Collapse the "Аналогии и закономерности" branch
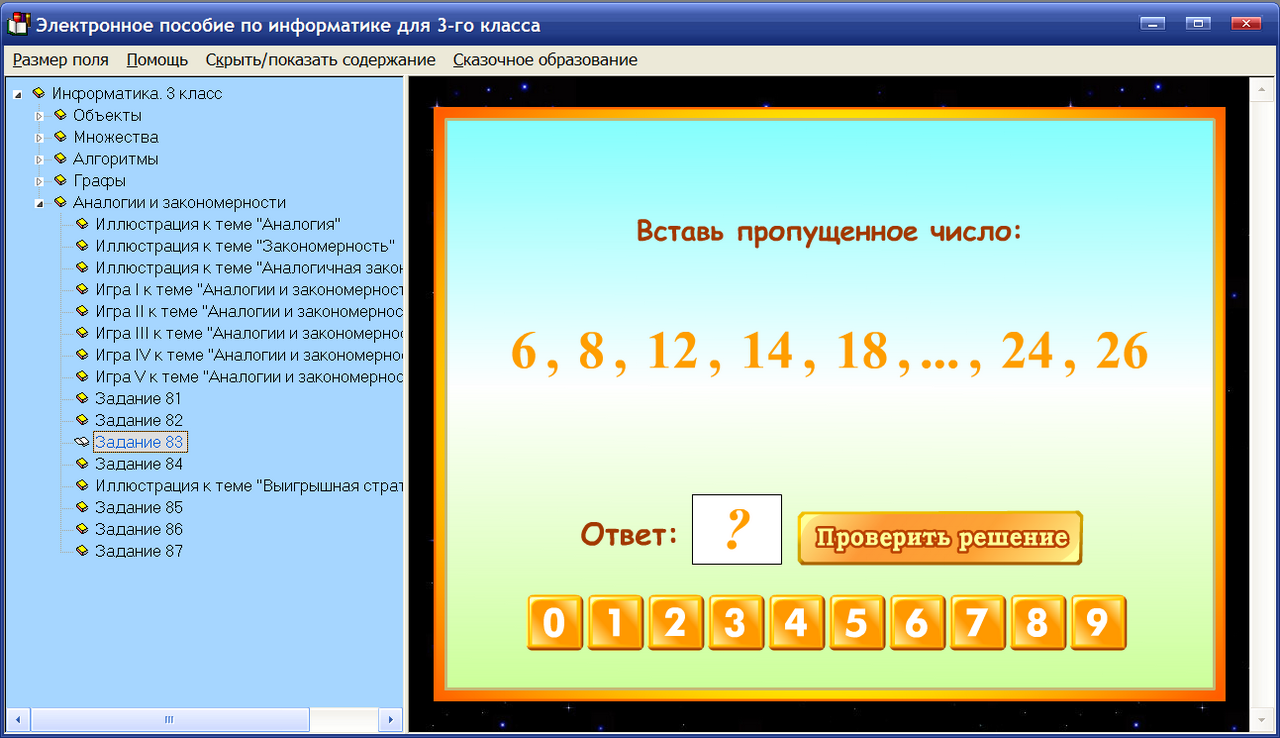1280x738 pixels. (40, 202)
